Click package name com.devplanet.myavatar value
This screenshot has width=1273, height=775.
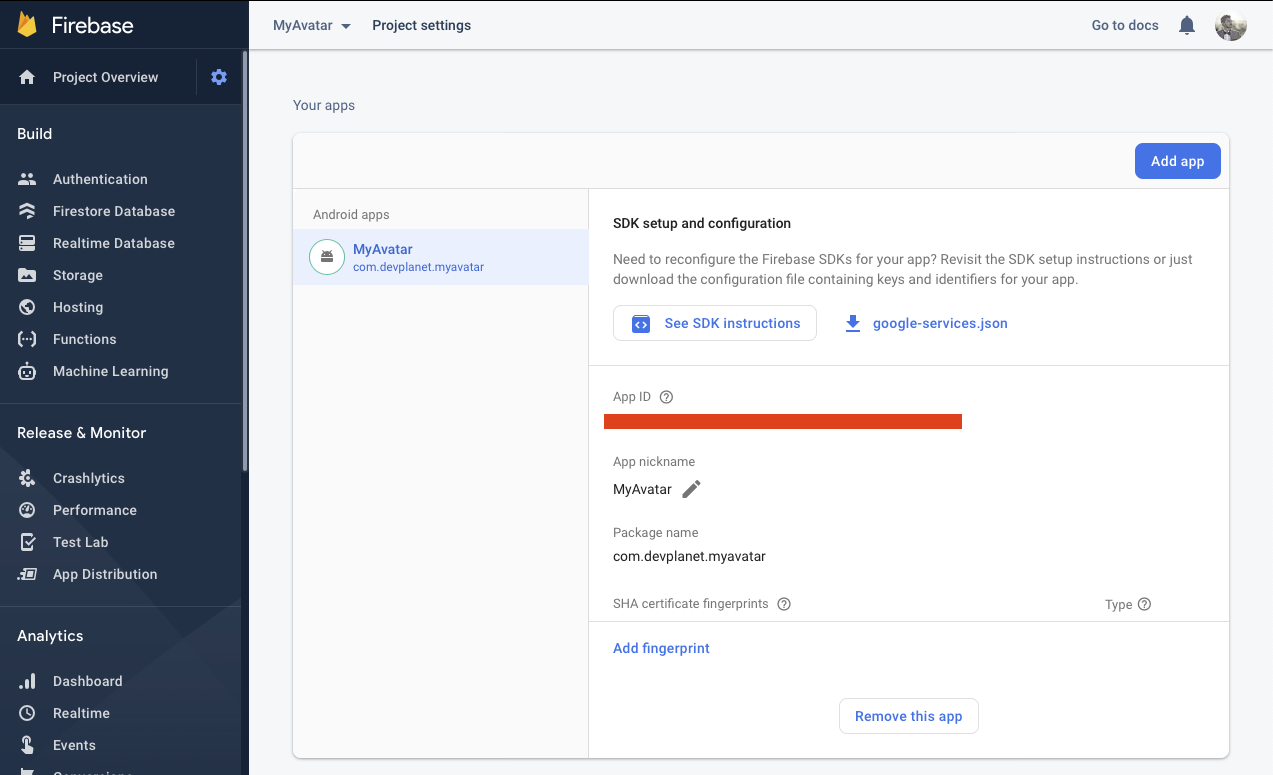point(689,556)
